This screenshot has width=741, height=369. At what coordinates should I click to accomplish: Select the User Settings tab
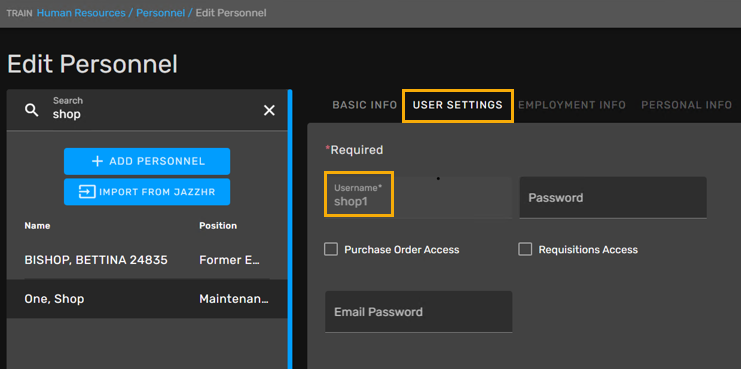point(457,105)
